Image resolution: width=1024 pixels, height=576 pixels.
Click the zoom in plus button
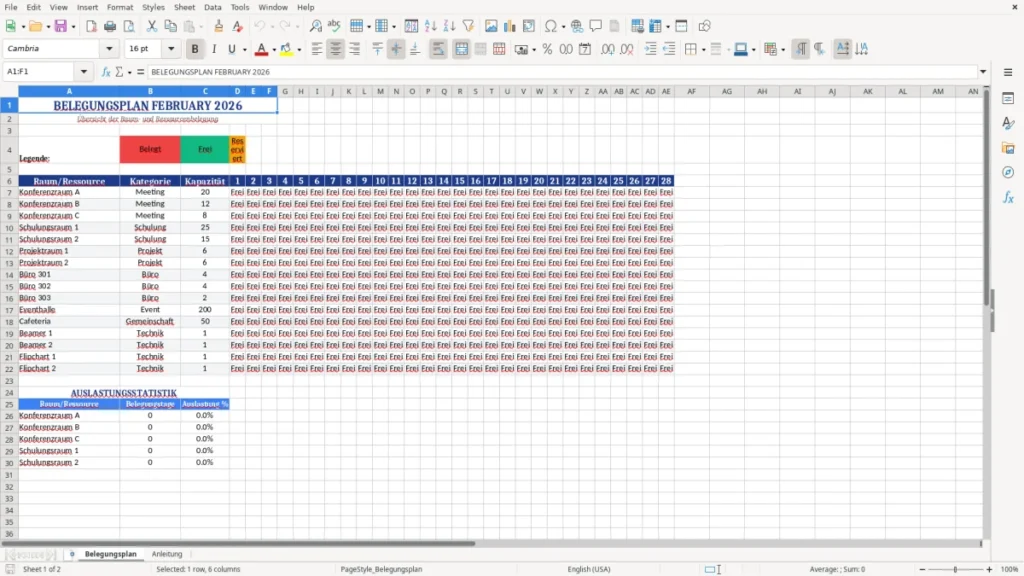pos(989,569)
